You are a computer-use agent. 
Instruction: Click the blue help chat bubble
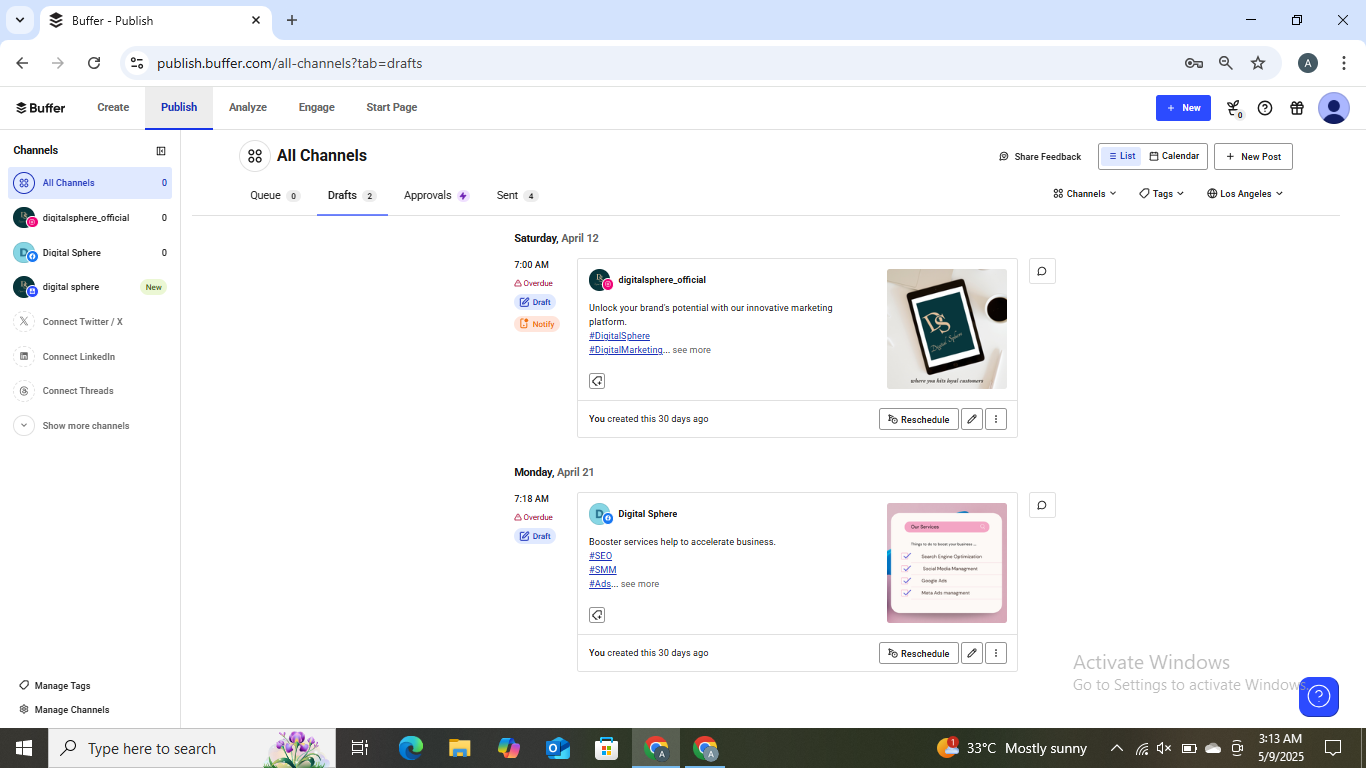point(1319,697)
